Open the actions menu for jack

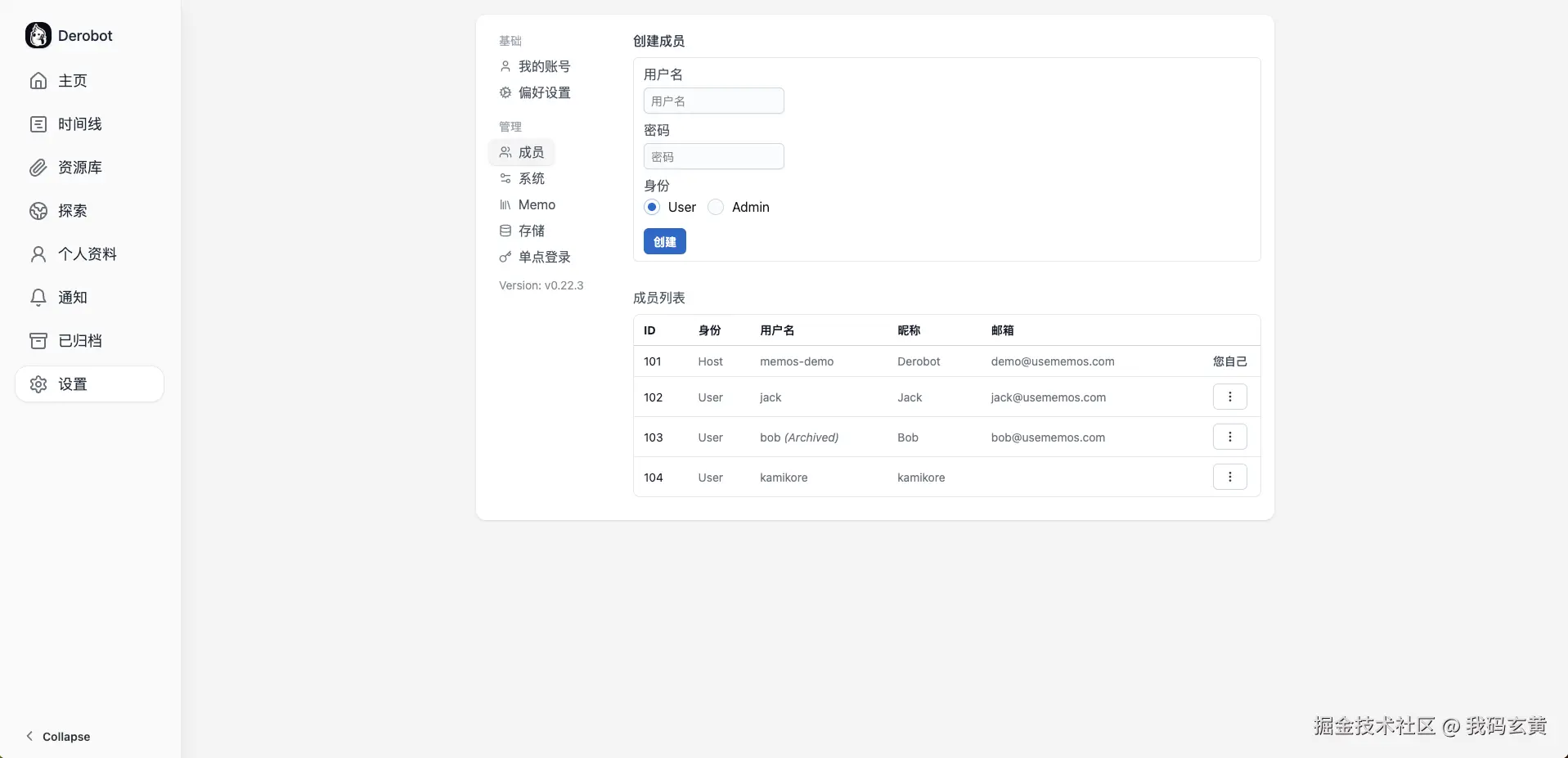pos(1229,397)
